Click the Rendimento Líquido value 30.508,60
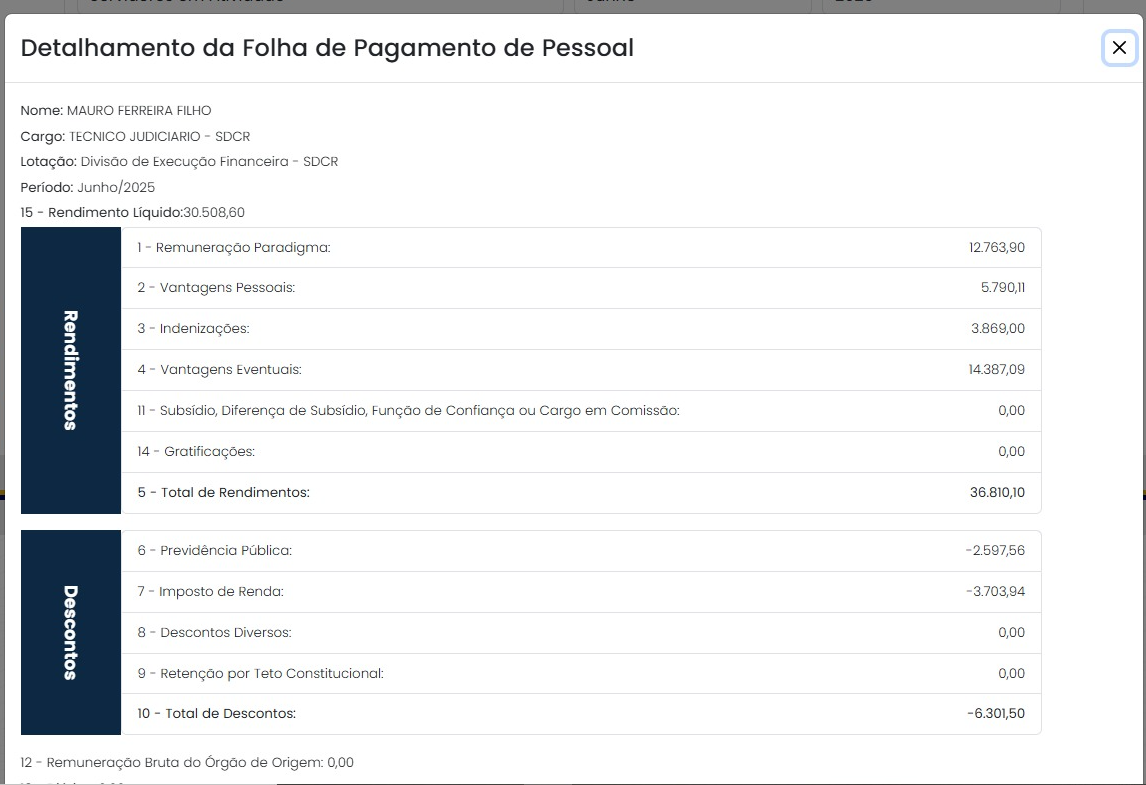 point(214,213)
